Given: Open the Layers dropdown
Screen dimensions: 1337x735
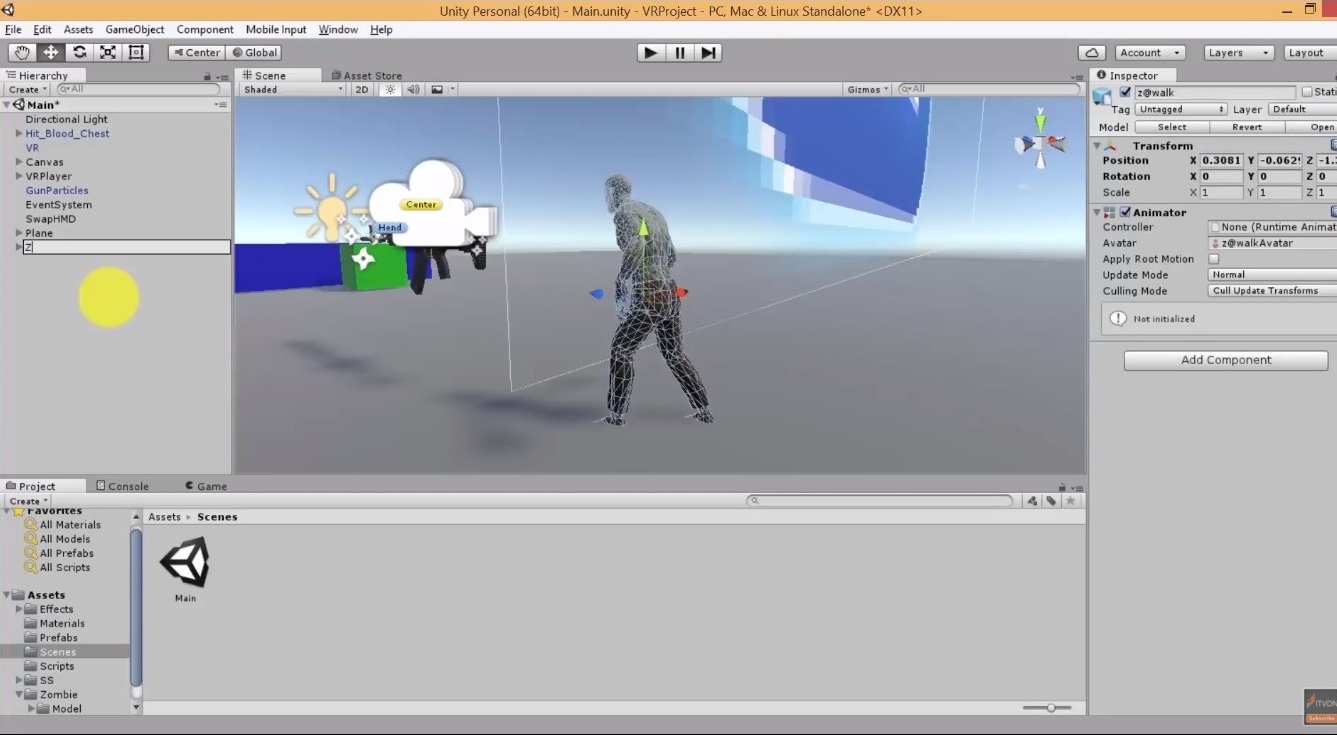Looking at the screenshot, I should tap(1239, 53).
